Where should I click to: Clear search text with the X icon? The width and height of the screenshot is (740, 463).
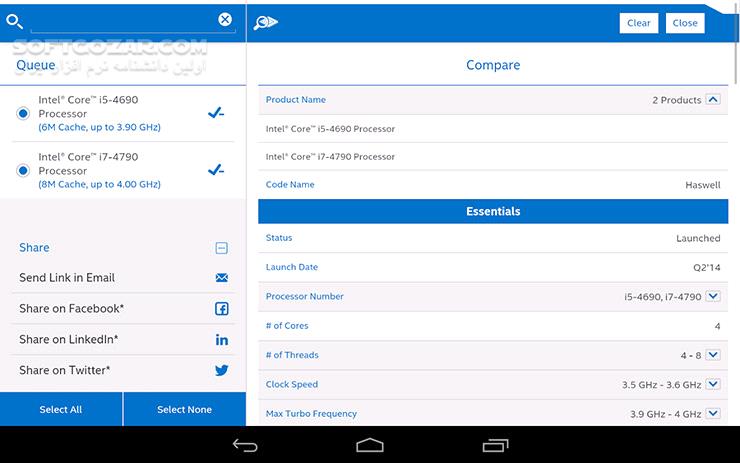(x=225, y=19)
